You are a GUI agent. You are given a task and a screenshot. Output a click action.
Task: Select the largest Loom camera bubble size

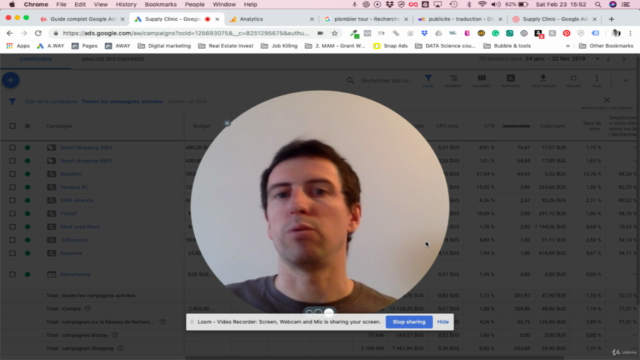[329, 313]
